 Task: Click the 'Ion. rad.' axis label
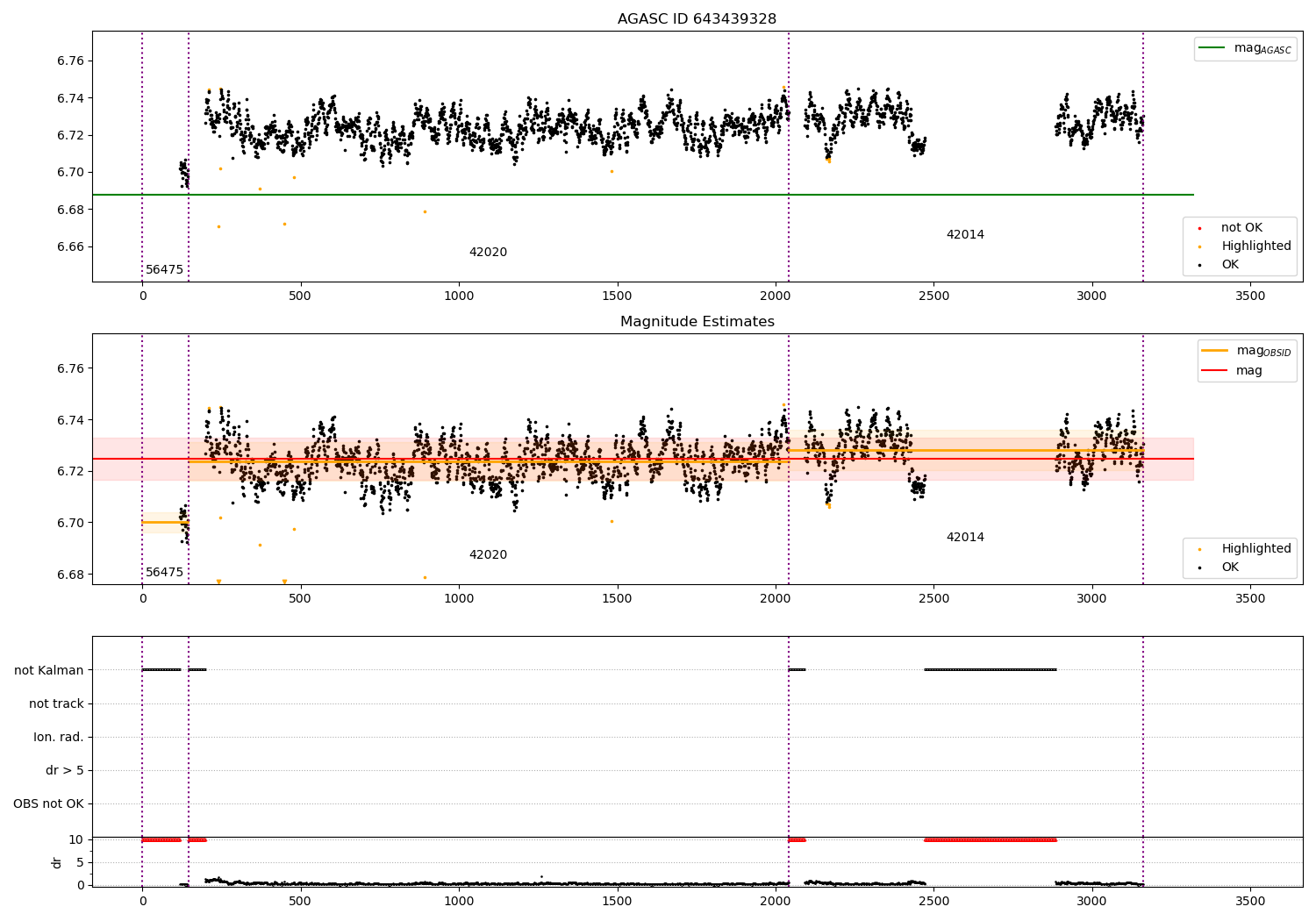pyautogui.click(x=59, y=737)
